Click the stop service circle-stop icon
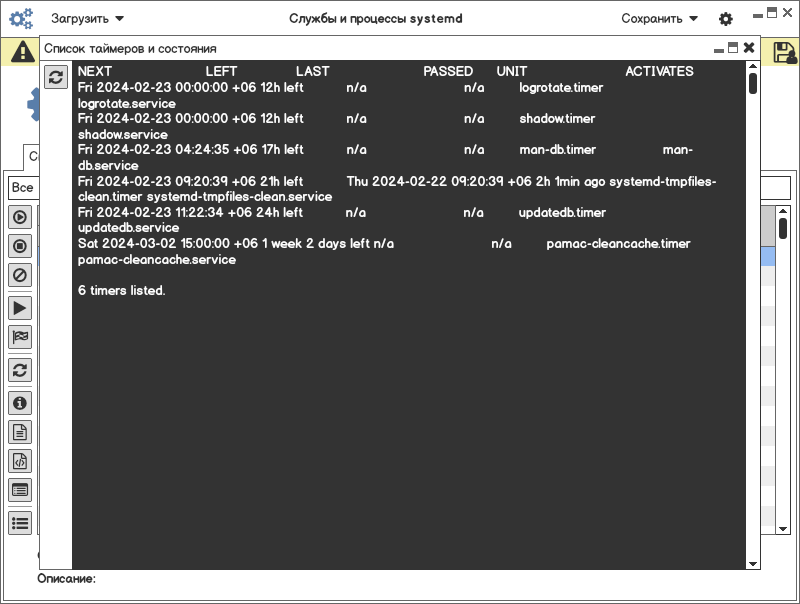Screen dimensions: 800x604 pyautogui.click(x=20, y=246)
